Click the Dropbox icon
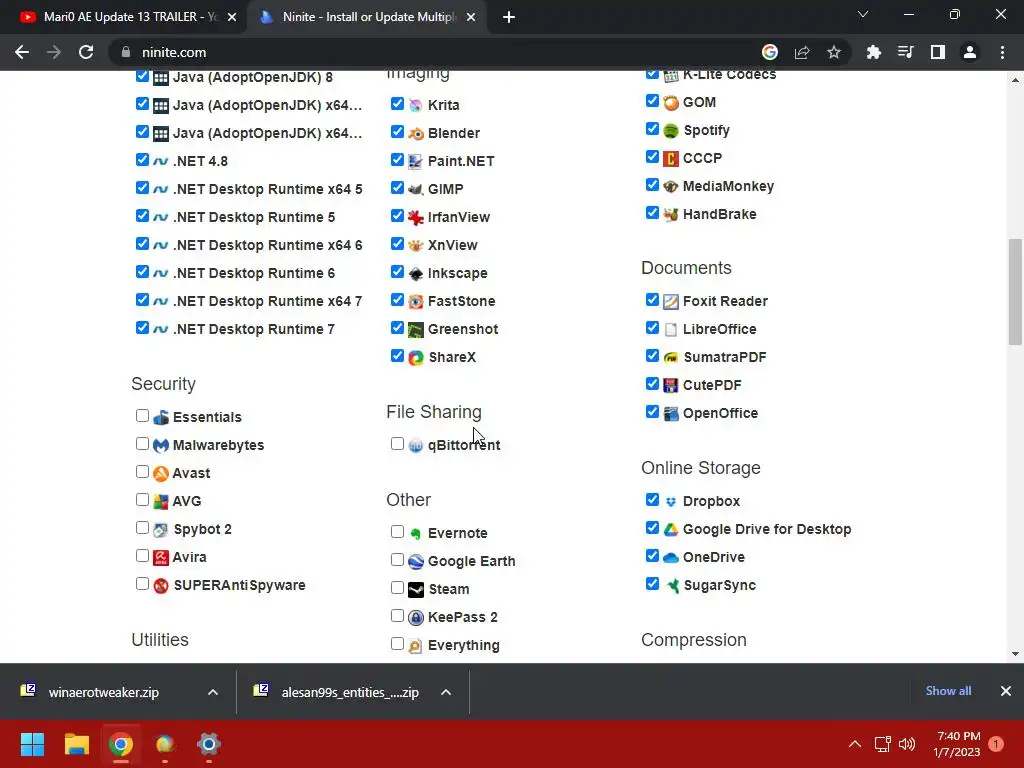Screen dimensions: 1024x768 [x=671, y=502]
